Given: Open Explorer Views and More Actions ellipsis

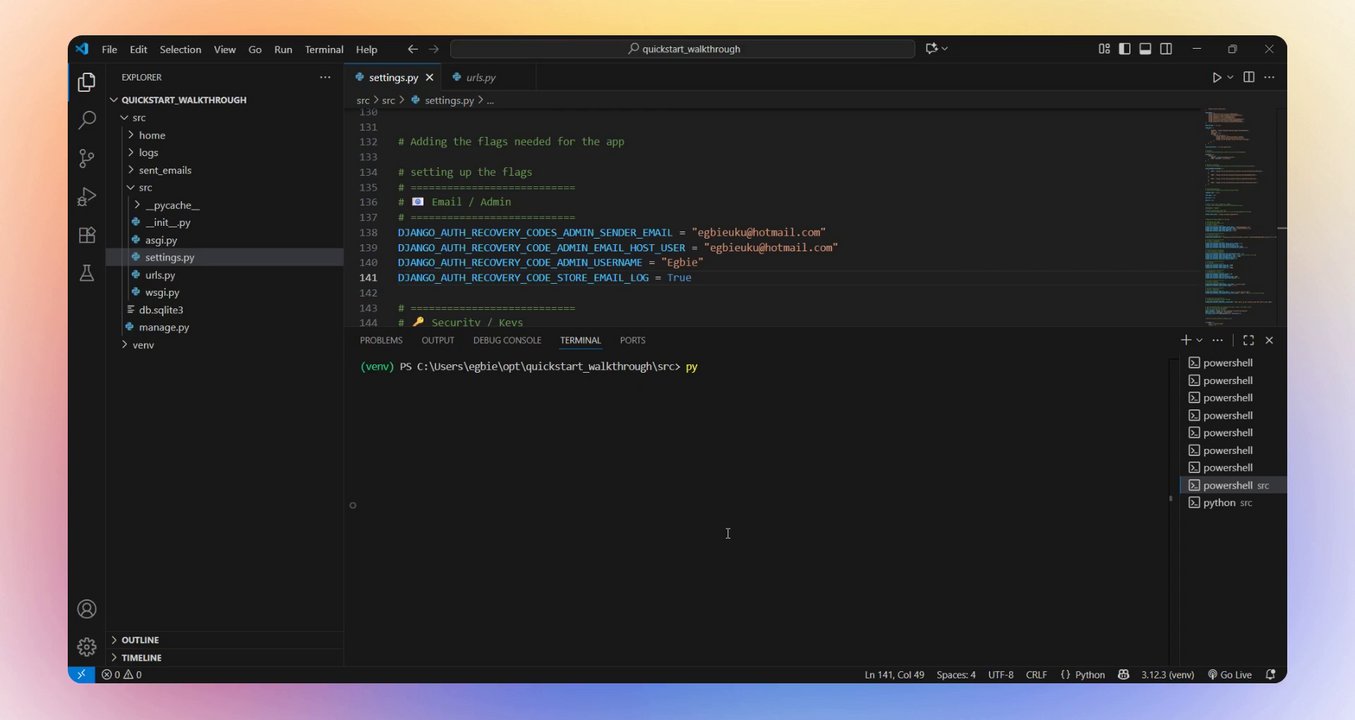Looking at the screenshot, I should [325, 77].
